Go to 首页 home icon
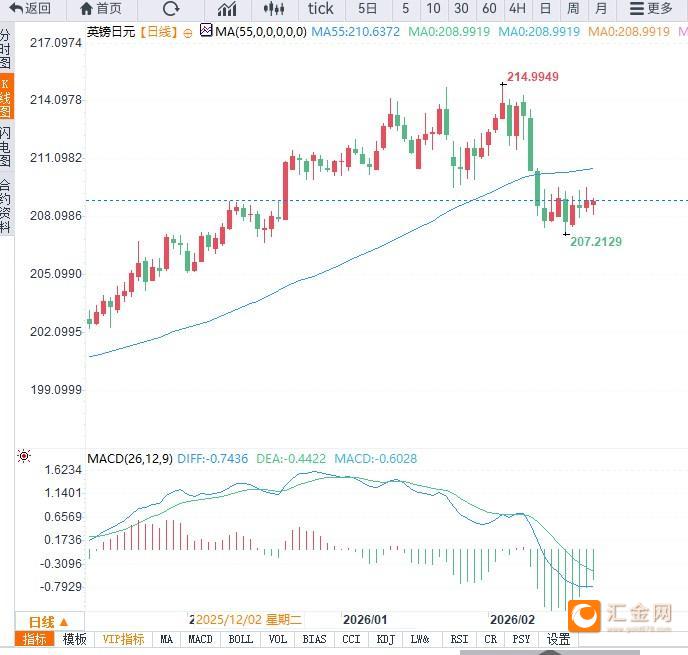688x655 pixels. point(100,9)
